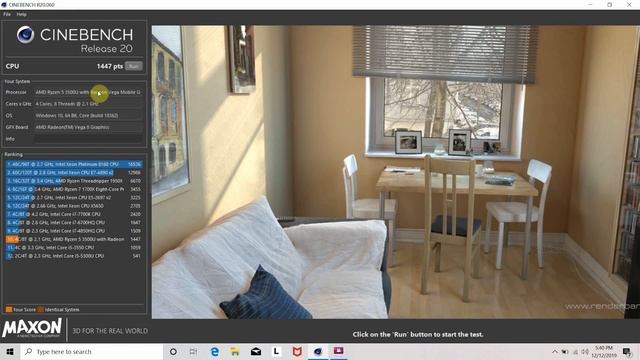
Task: Select the Intel Xeon Platinum 8168 ranking row
Action: [x=74, y=164]
